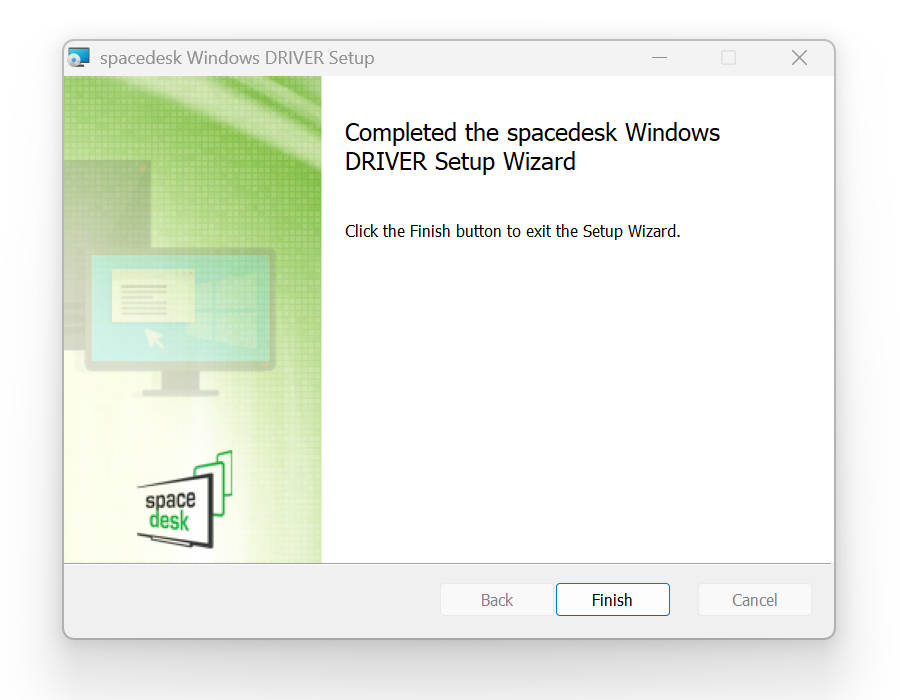Click the disabled Back button
Viewport: 900px width, 700px height.
[x=497, y=600]
